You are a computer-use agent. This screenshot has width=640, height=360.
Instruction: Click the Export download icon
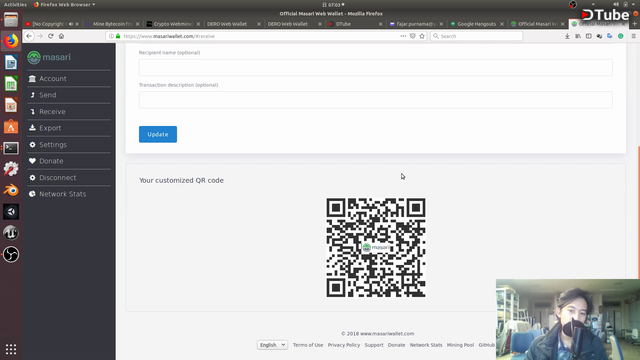(x=32, y=128)
